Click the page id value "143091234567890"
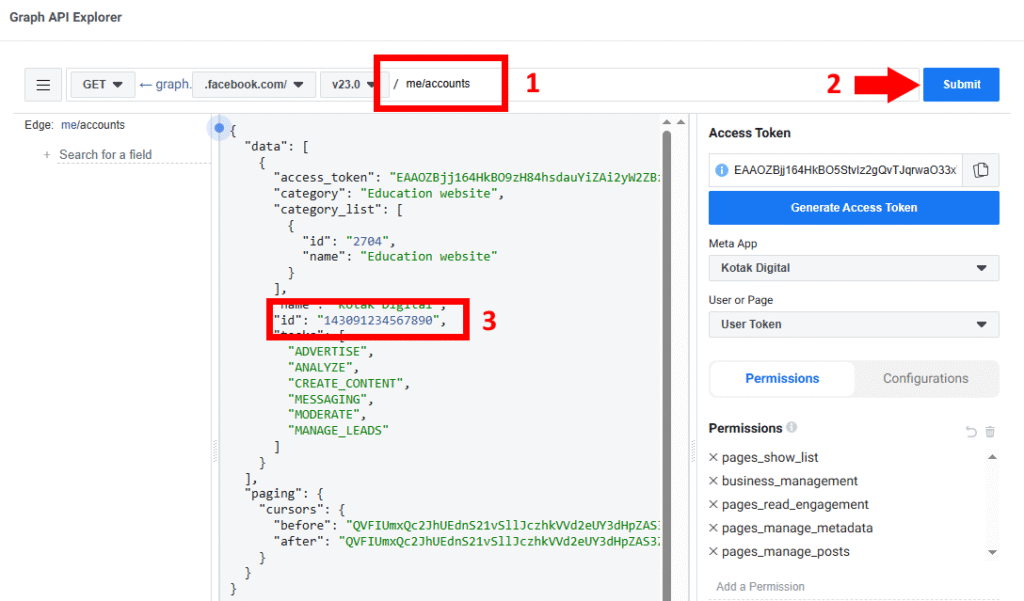 pyautogui.click(x=378, y=320)
